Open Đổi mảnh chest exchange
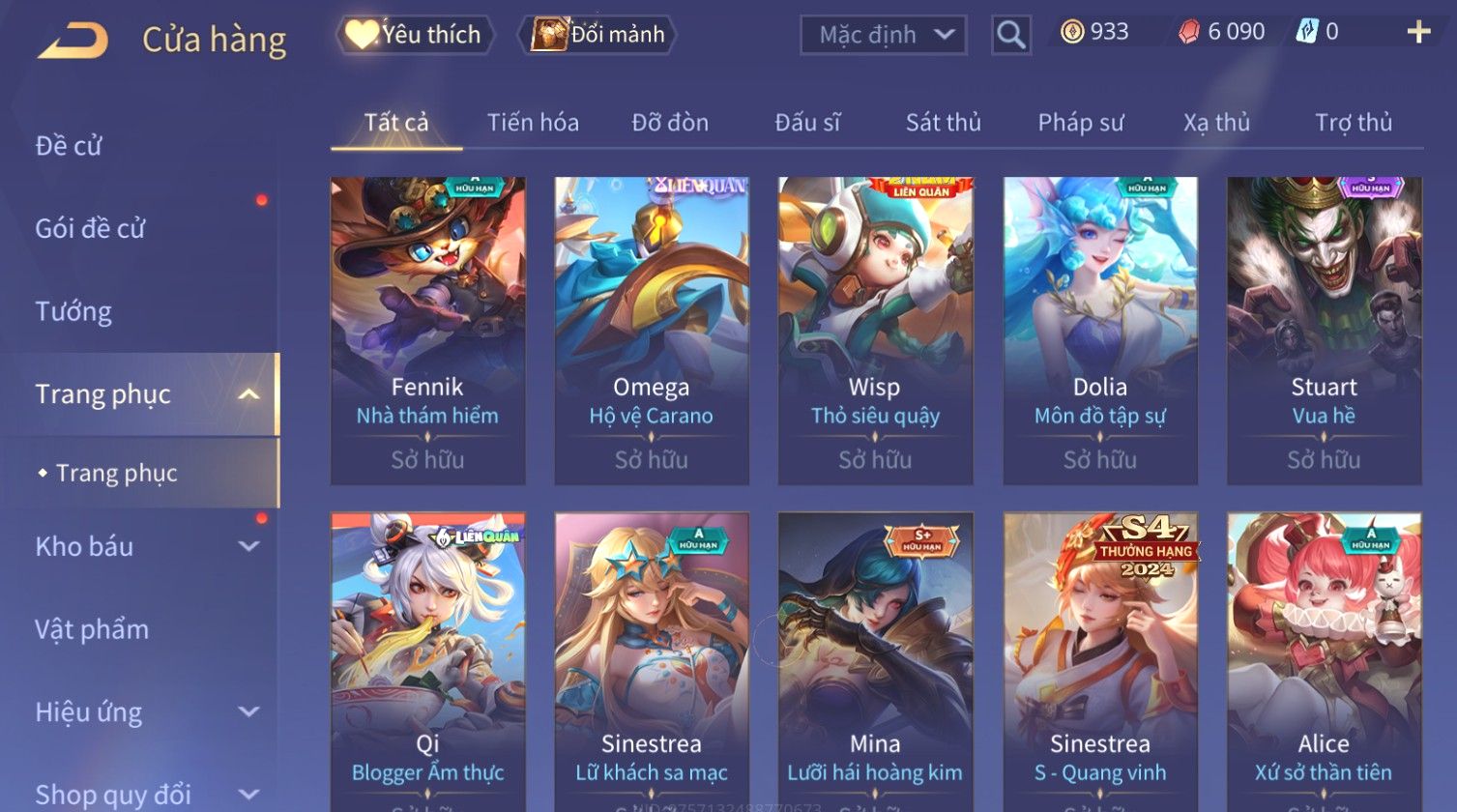The height and width of the screenshot is (812, 1457). pos(598,35)
